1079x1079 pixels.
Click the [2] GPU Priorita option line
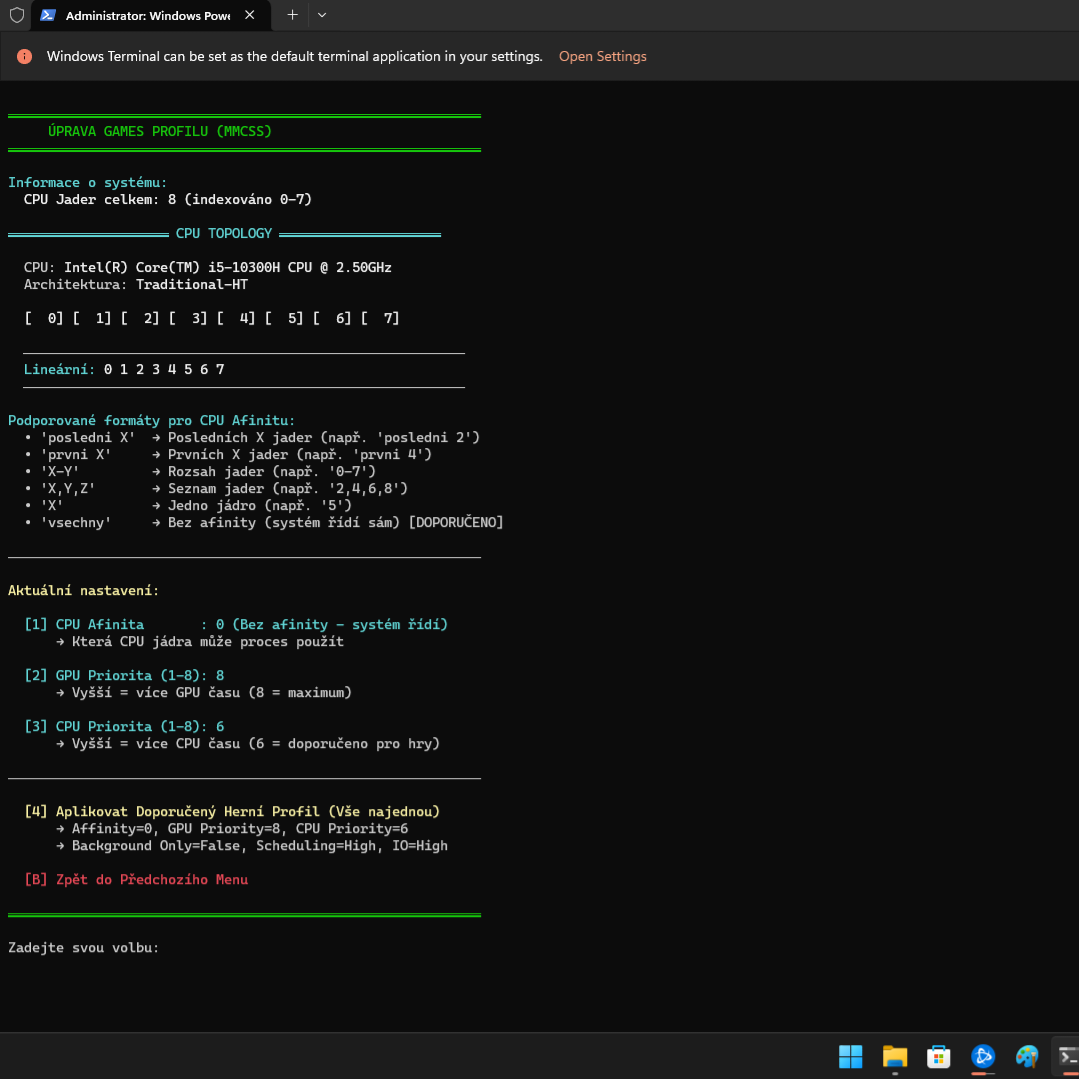coord(124,676)
